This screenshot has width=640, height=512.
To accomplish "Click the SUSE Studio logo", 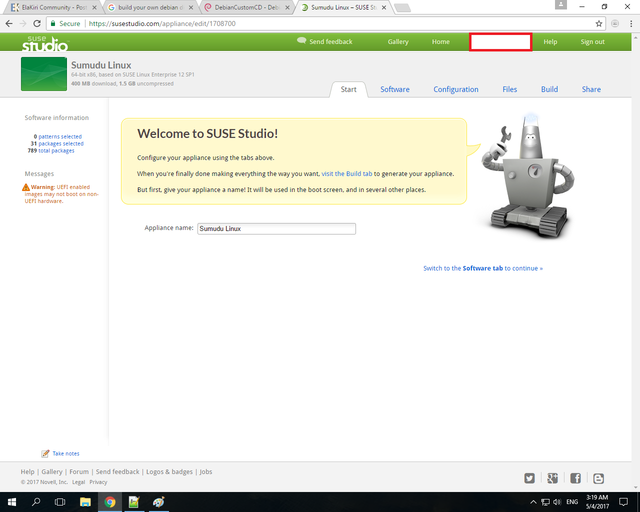I will pos(45,44).
